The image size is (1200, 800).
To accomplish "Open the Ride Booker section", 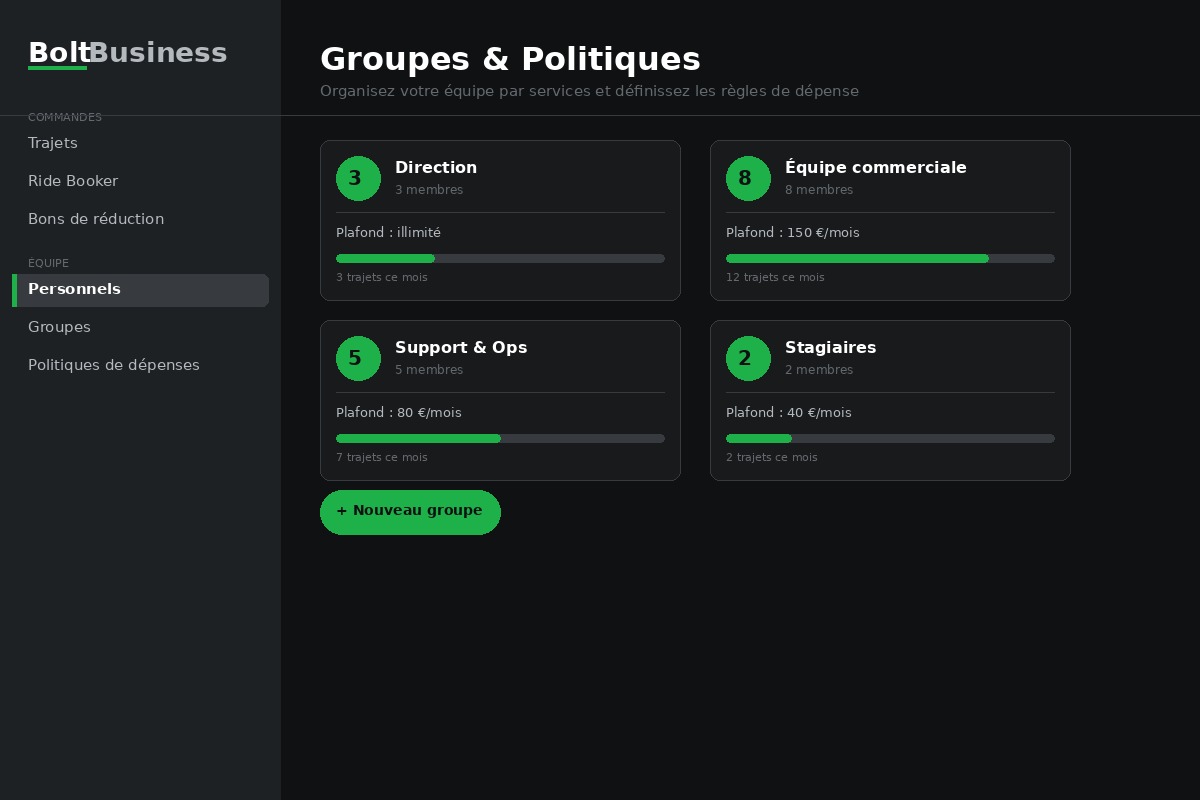I will click(73, 181).
